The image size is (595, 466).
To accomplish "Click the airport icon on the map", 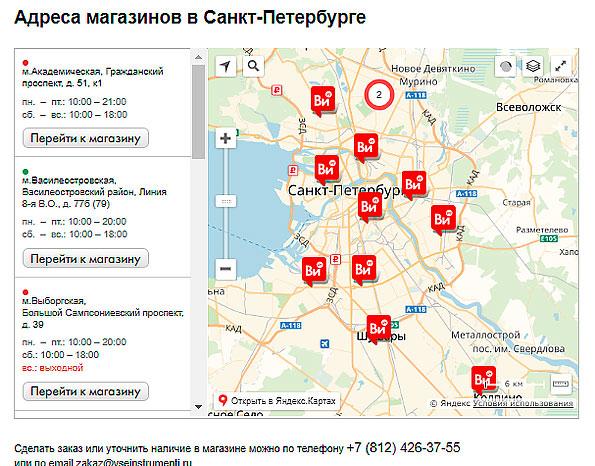I will [324, 344].
